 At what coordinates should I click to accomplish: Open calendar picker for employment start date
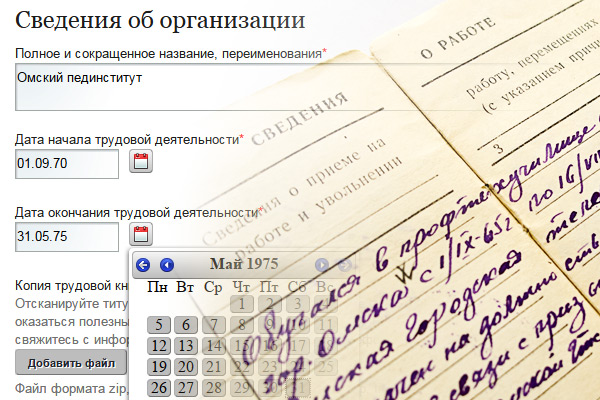(x=141, y=163)
